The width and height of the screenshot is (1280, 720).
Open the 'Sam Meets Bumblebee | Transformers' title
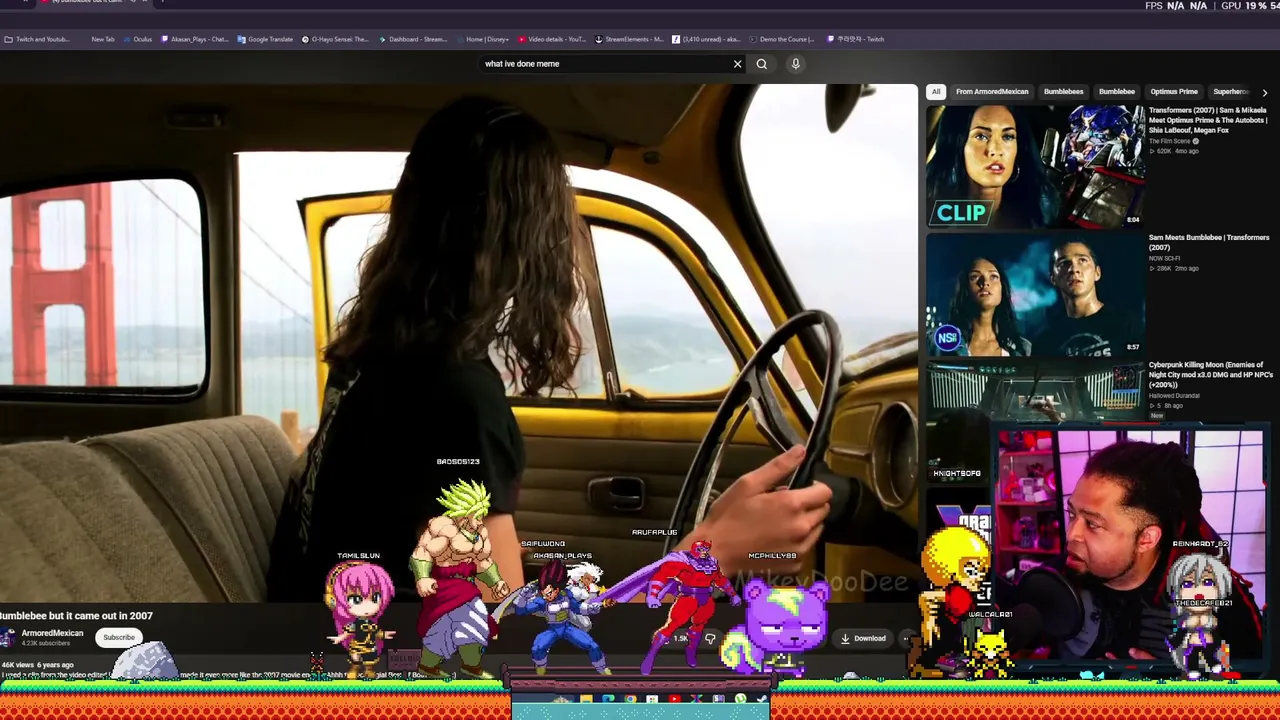tap(1208, 242)
